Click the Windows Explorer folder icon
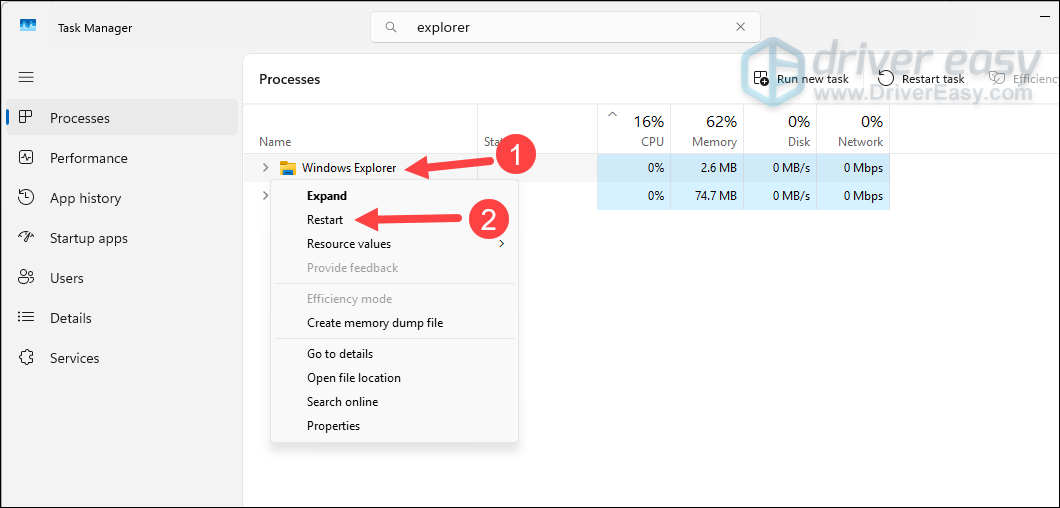Image resolution: width=1060 pixels, height=508 pixels. (288, 168)
